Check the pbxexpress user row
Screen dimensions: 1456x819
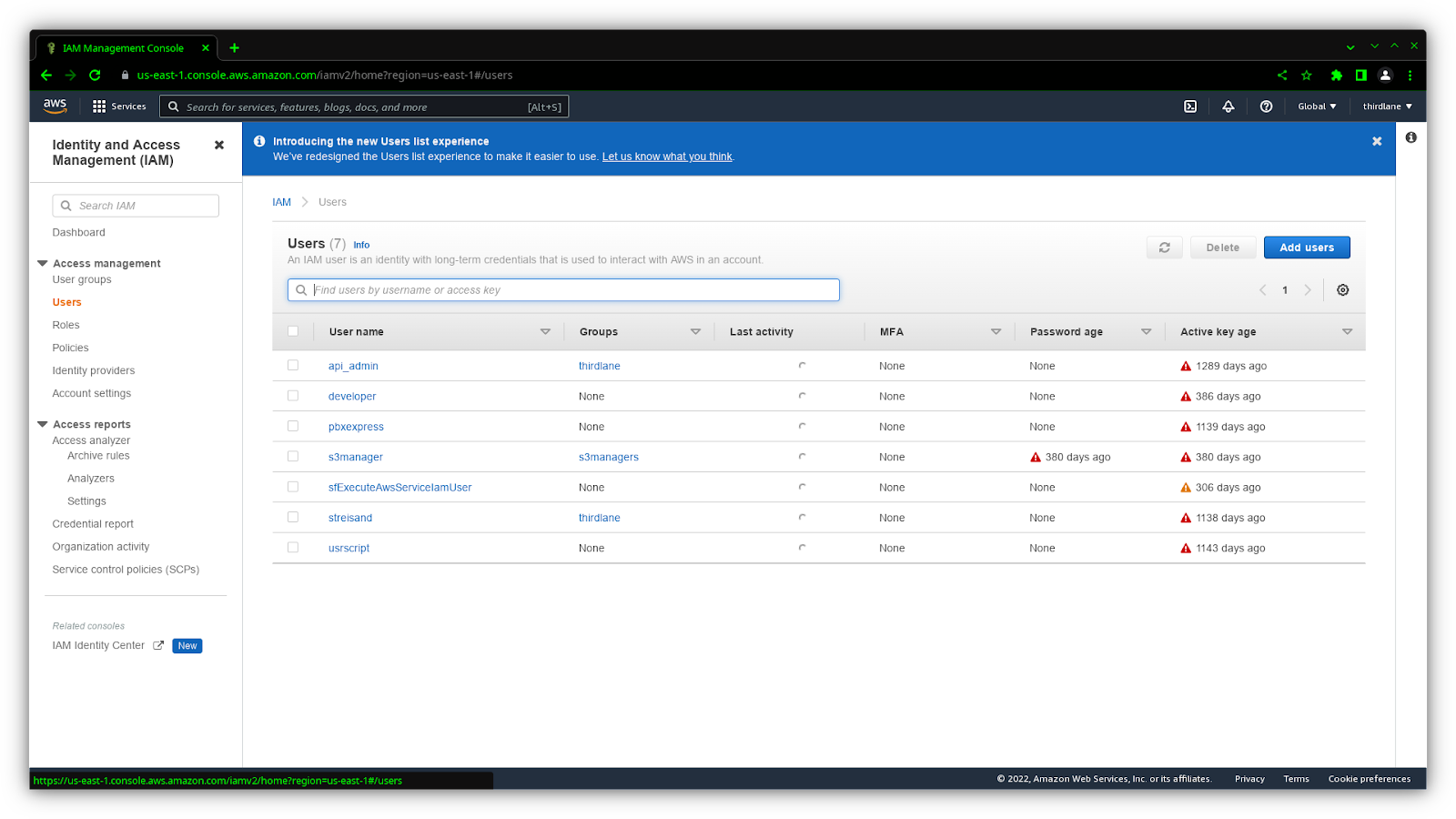293,426
